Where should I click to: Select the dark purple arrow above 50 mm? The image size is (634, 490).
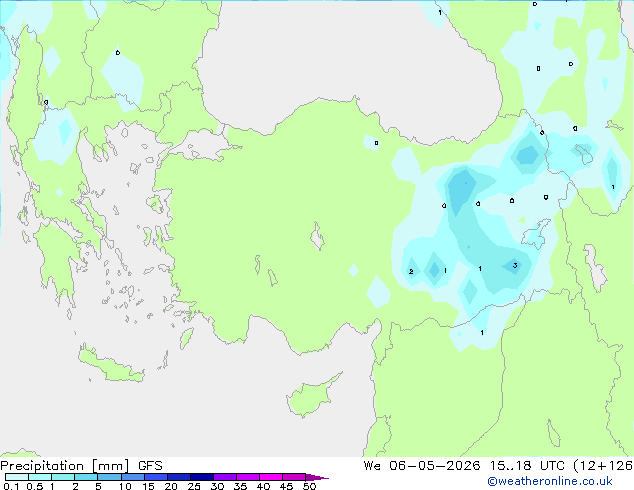pyautogui.click(x=317, y=477)
